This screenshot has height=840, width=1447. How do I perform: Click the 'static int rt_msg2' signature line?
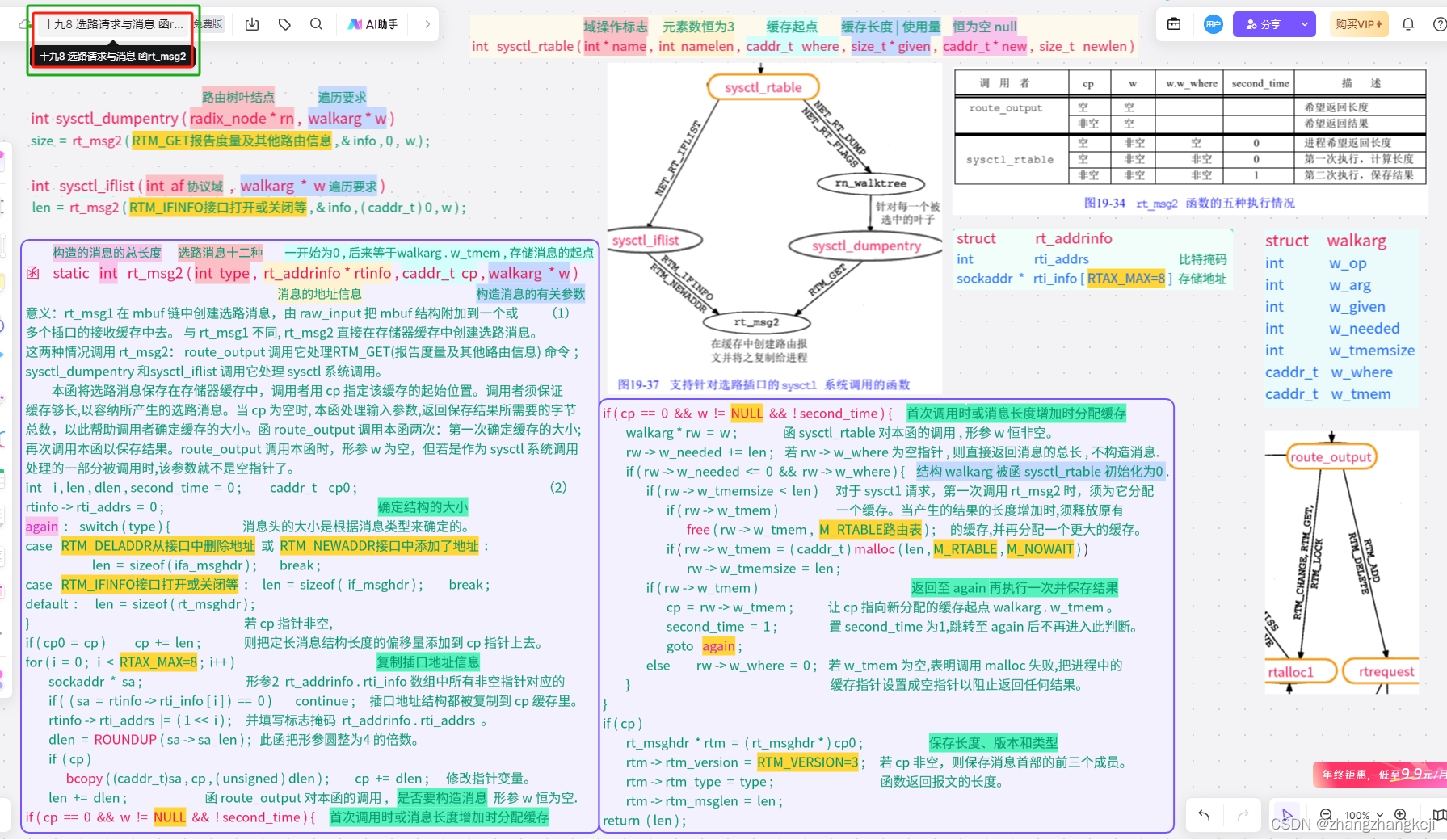316,273
